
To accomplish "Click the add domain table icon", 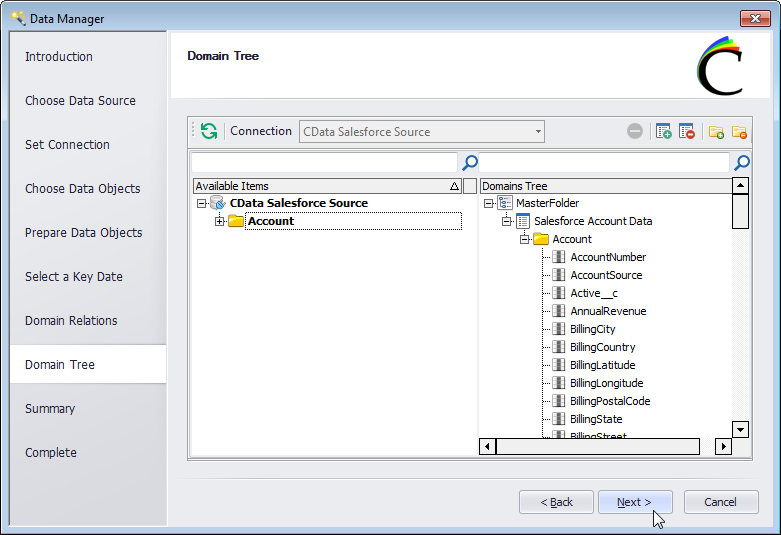I will coord(663,131).
